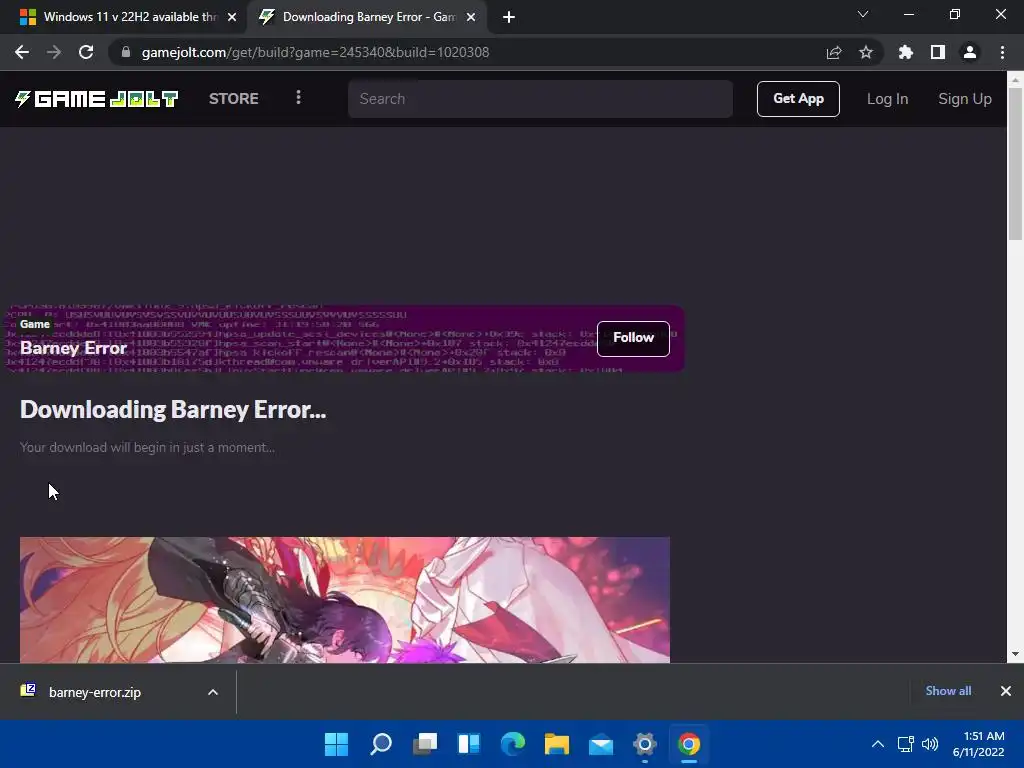
Task: Focus the Game Jolt Search field
Action: [540, 99]
